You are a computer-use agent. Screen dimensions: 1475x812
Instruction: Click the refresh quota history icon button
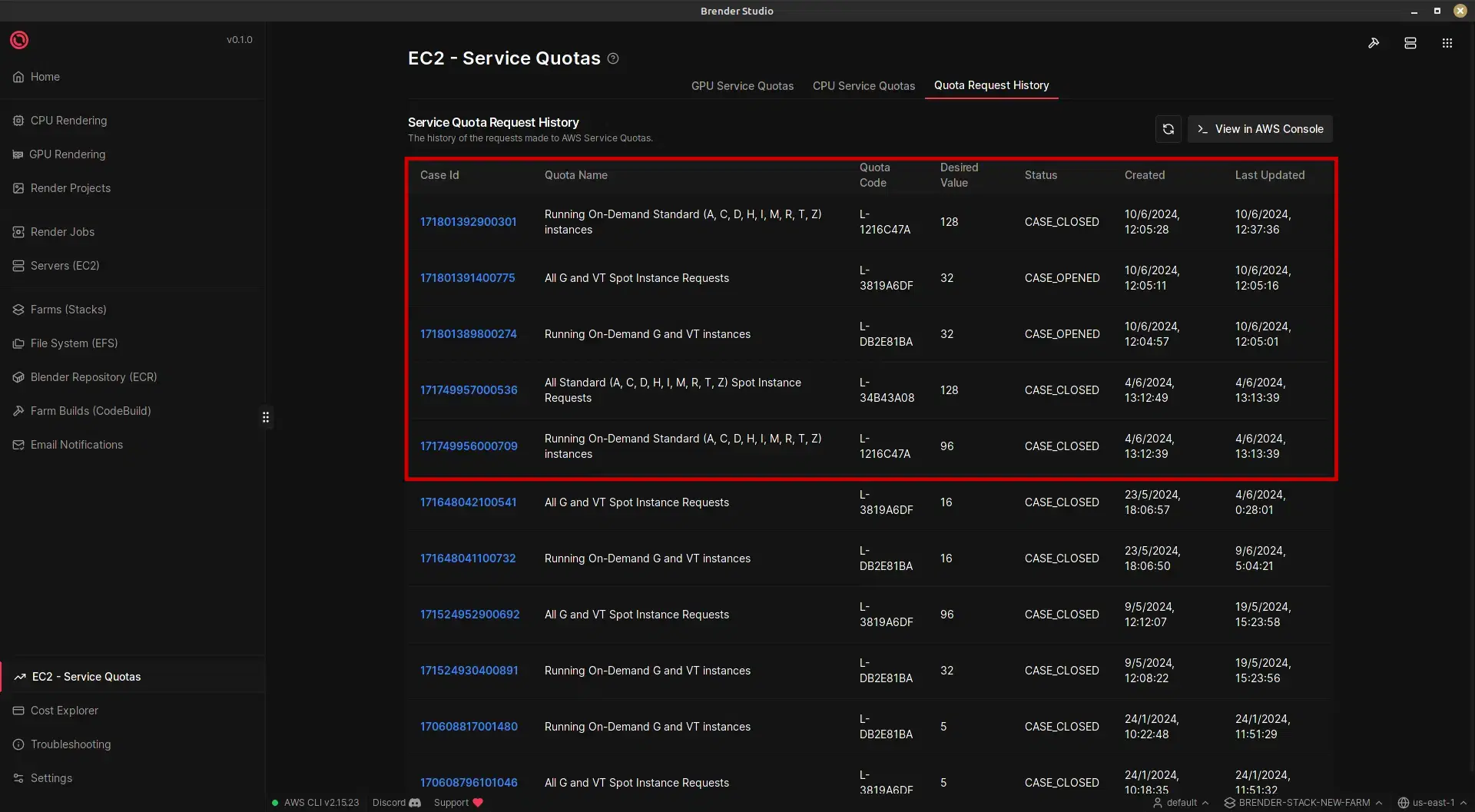click(x=1168, y=129)
